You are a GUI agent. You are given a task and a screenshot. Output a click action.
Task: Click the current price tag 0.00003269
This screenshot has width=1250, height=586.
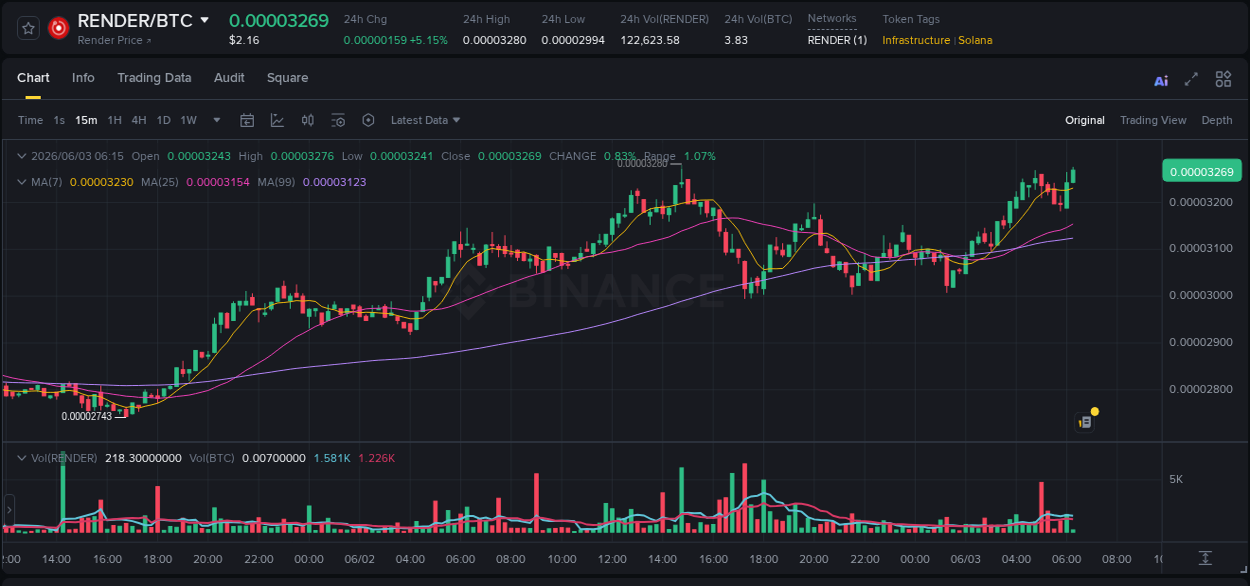pyautogui.click(x=1201, y=171)
